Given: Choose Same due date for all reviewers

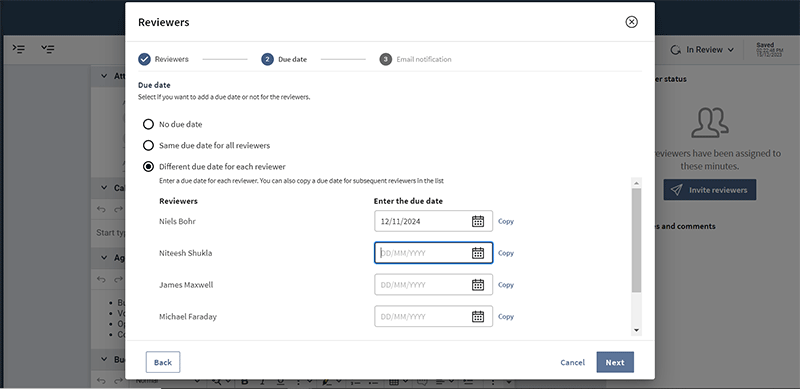Looking at the screenshot, I should 148,145.
